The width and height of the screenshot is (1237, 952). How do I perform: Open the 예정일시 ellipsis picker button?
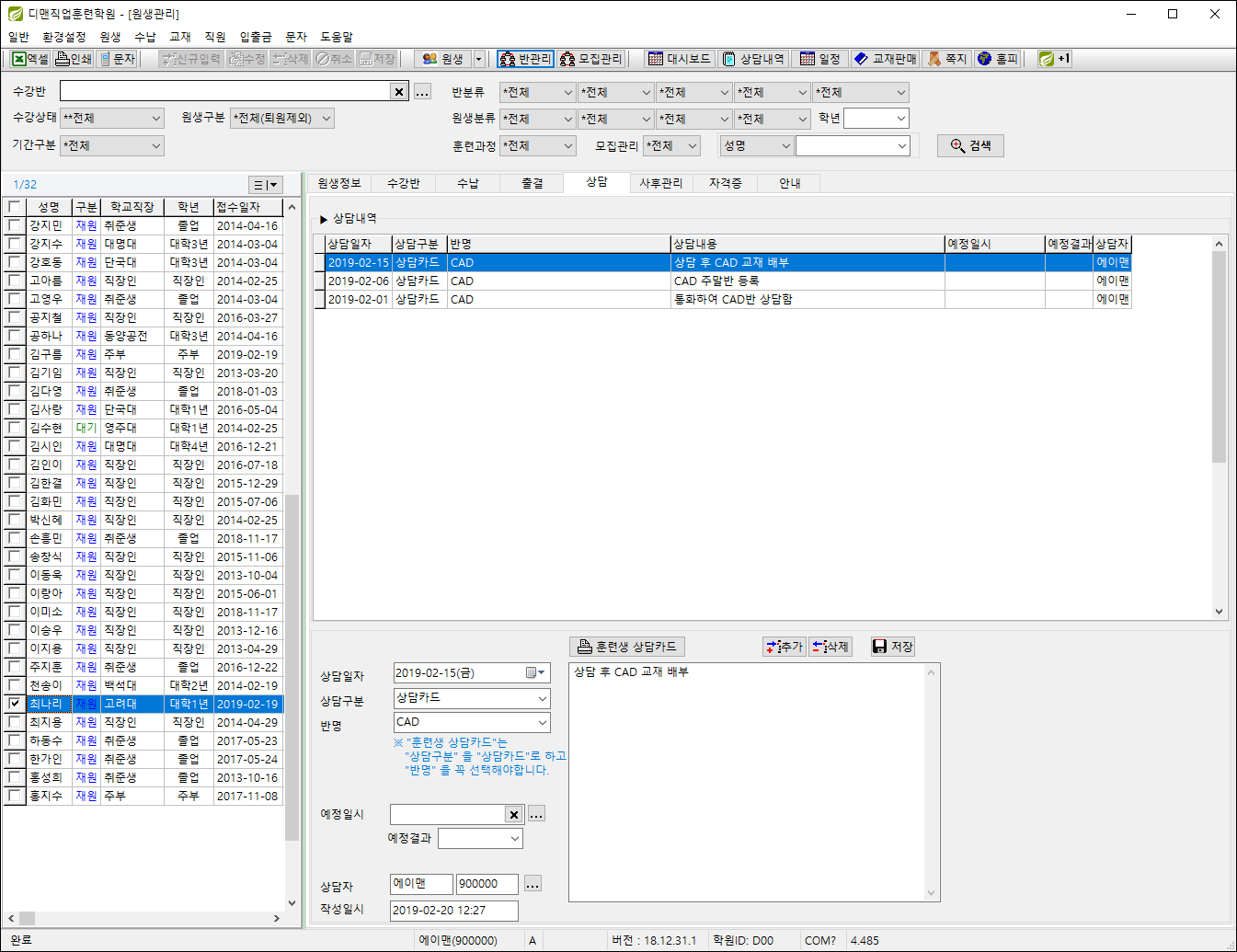pos(536,814)
